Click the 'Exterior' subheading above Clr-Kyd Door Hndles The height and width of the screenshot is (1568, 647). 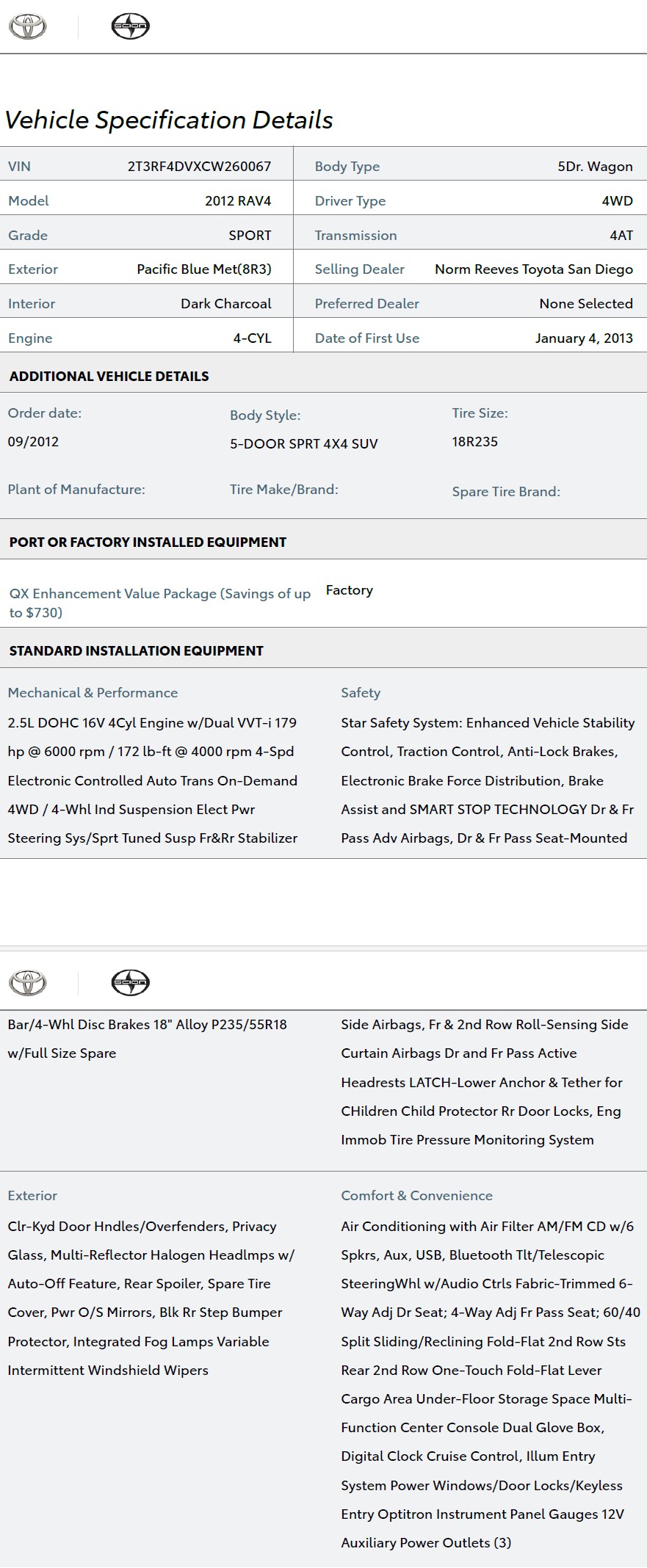[x=32, y=1196]
